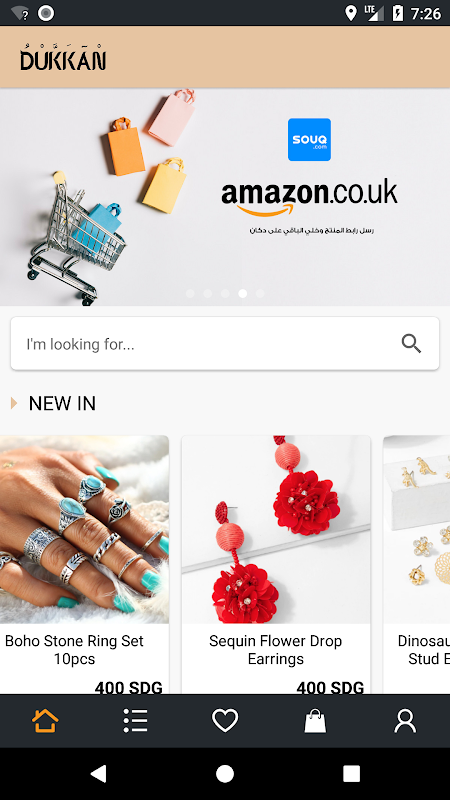450x800 pixels.
Task: Expand the NEW IN section arrow
Action: 14,403
